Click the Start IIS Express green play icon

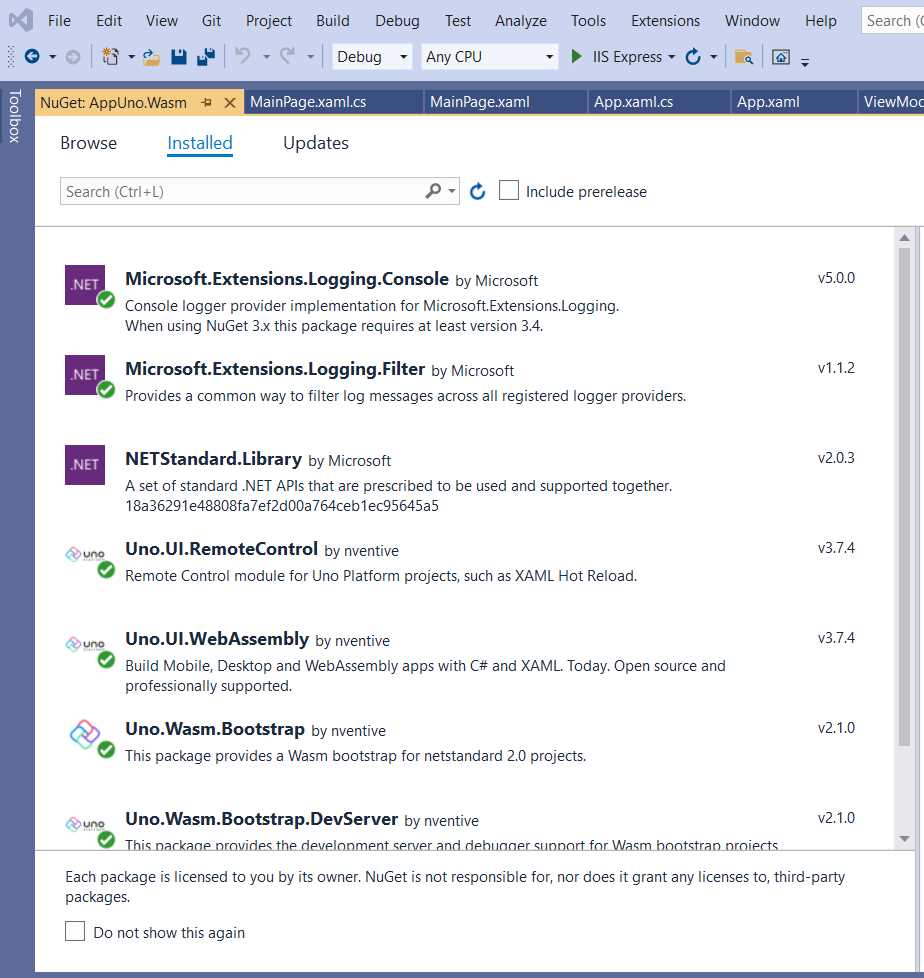point(577,57)
